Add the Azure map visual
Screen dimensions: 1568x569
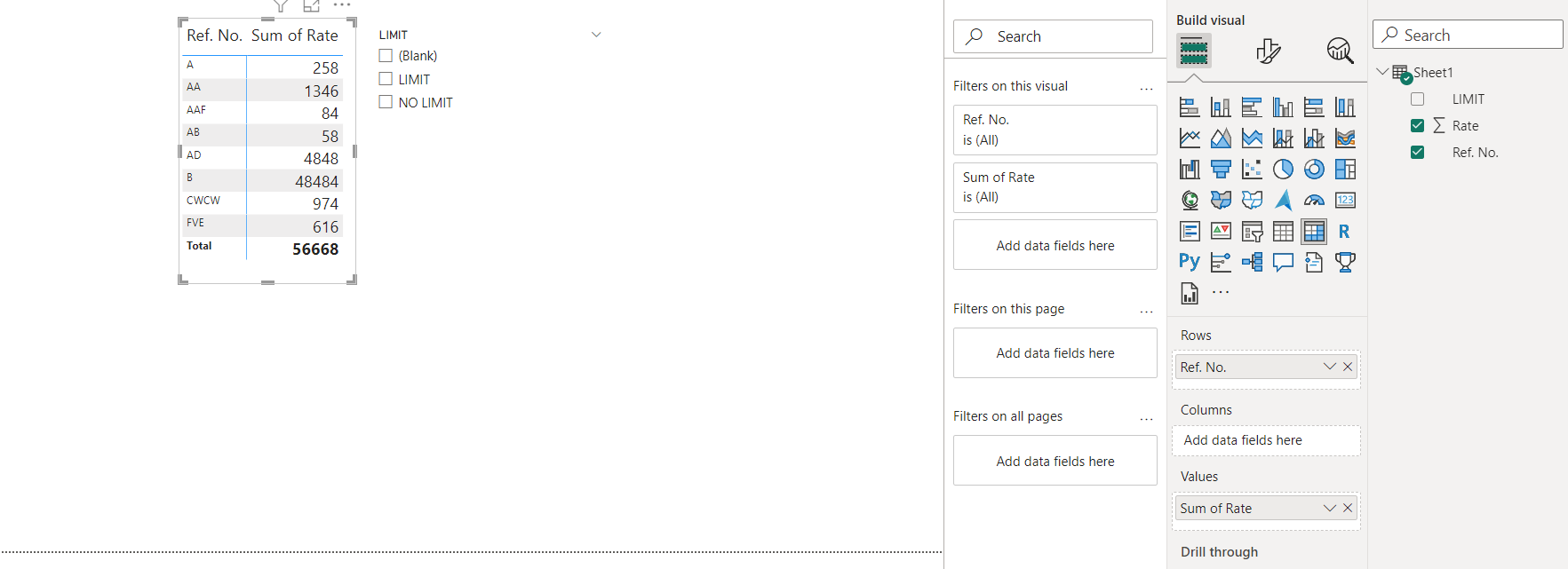[x=1283, y=201]
